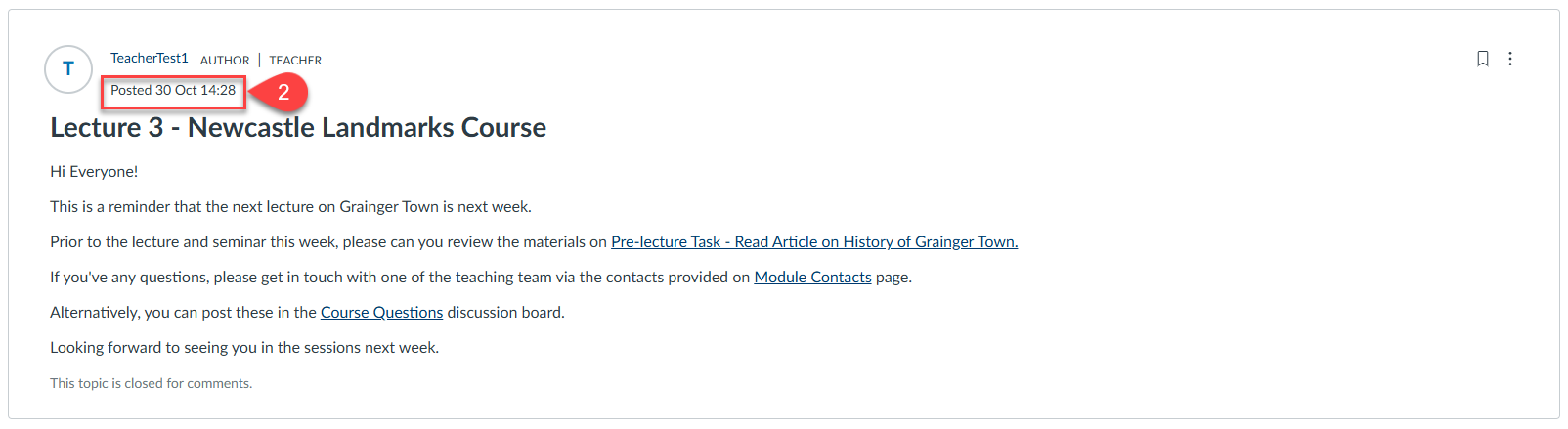Open the three-dot options menu
1568x429 pixels.
point(1510,59)
